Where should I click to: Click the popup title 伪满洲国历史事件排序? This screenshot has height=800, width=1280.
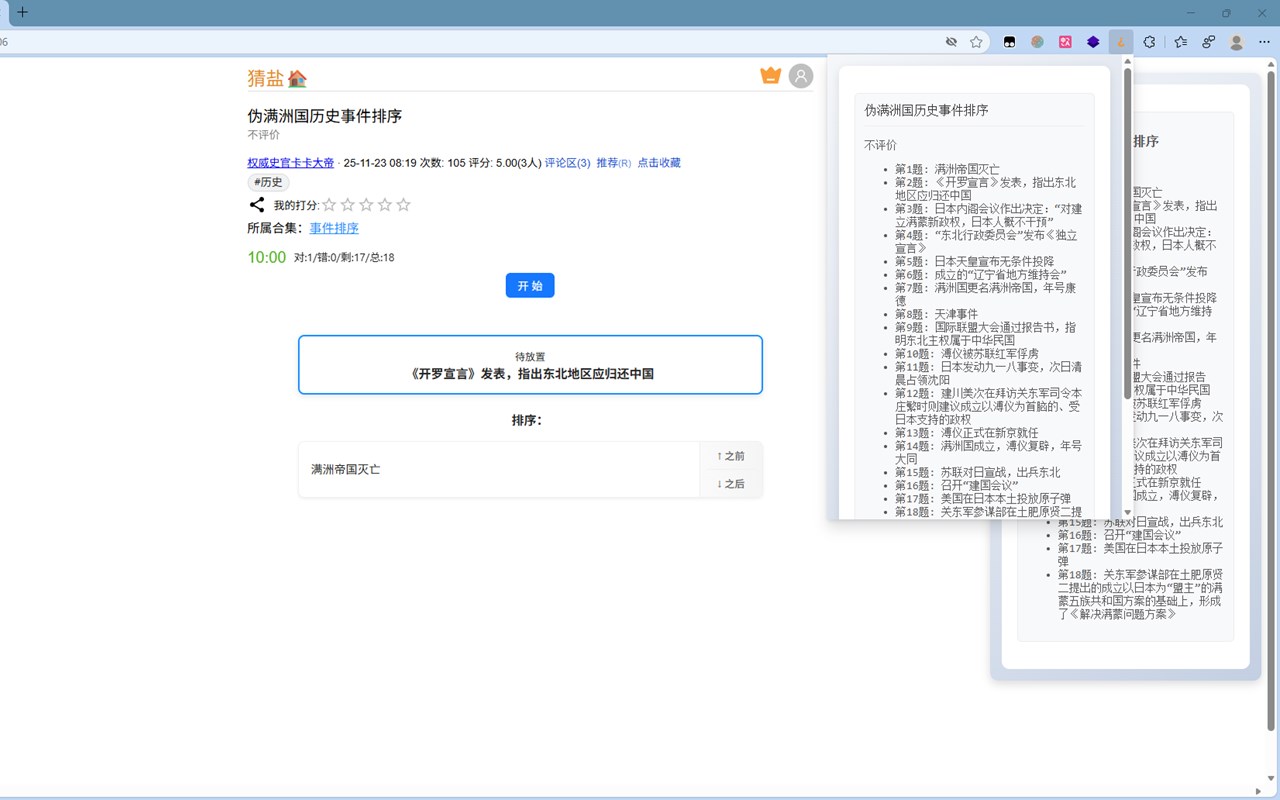point(926,110)
